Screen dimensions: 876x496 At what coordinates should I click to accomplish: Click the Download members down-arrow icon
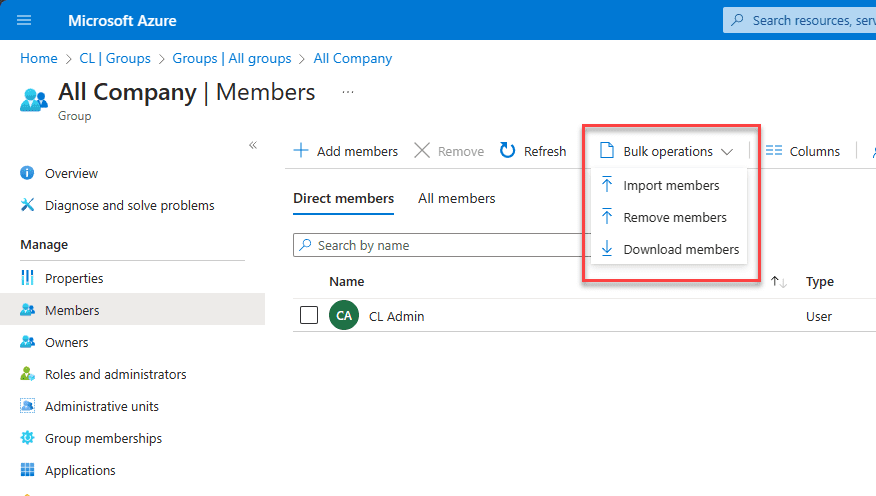click(607, 249)
